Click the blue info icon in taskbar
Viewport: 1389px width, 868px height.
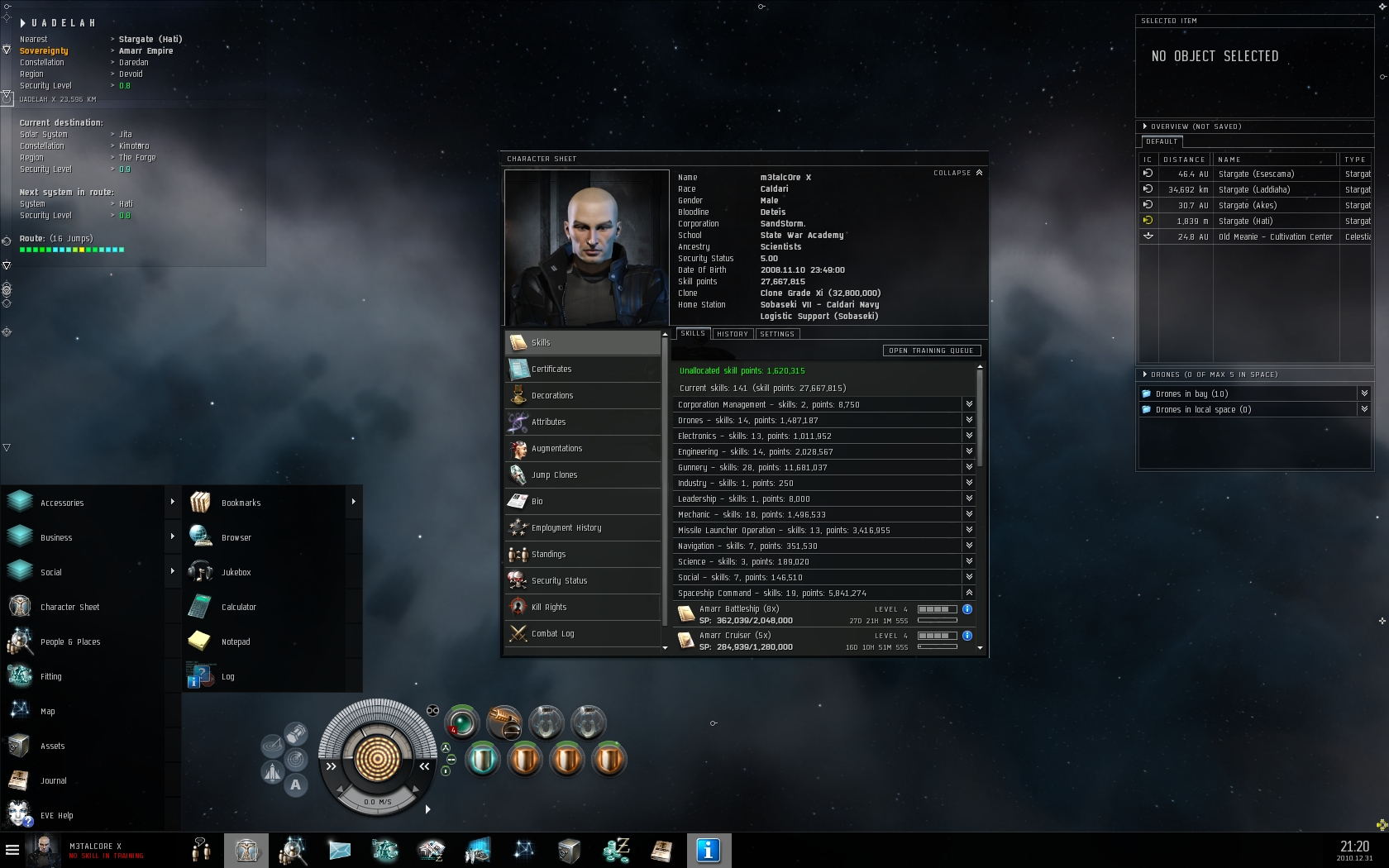[709, 850]
